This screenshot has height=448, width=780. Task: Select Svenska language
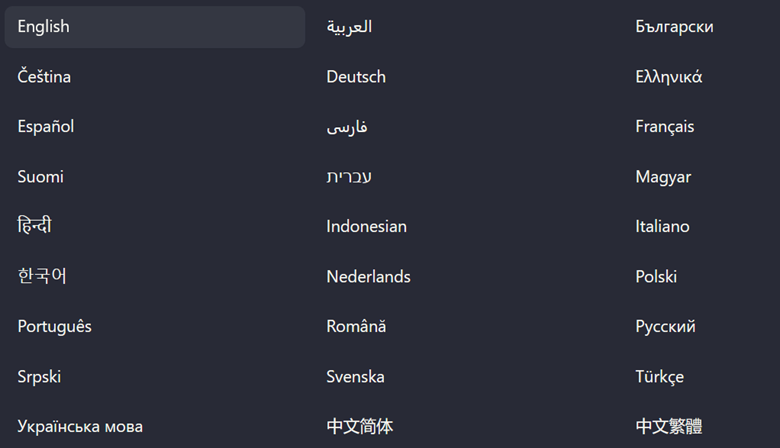pos(355,377)
